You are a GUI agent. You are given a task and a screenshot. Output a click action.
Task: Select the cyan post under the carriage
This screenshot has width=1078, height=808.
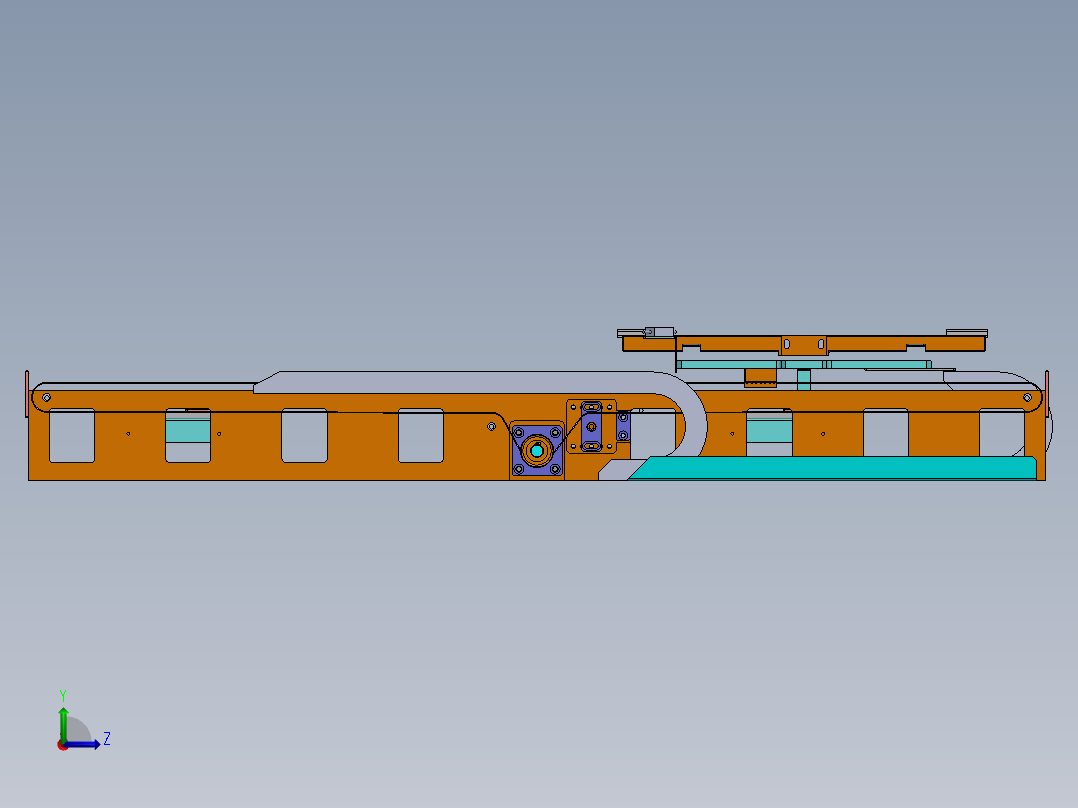coord(804,380)
